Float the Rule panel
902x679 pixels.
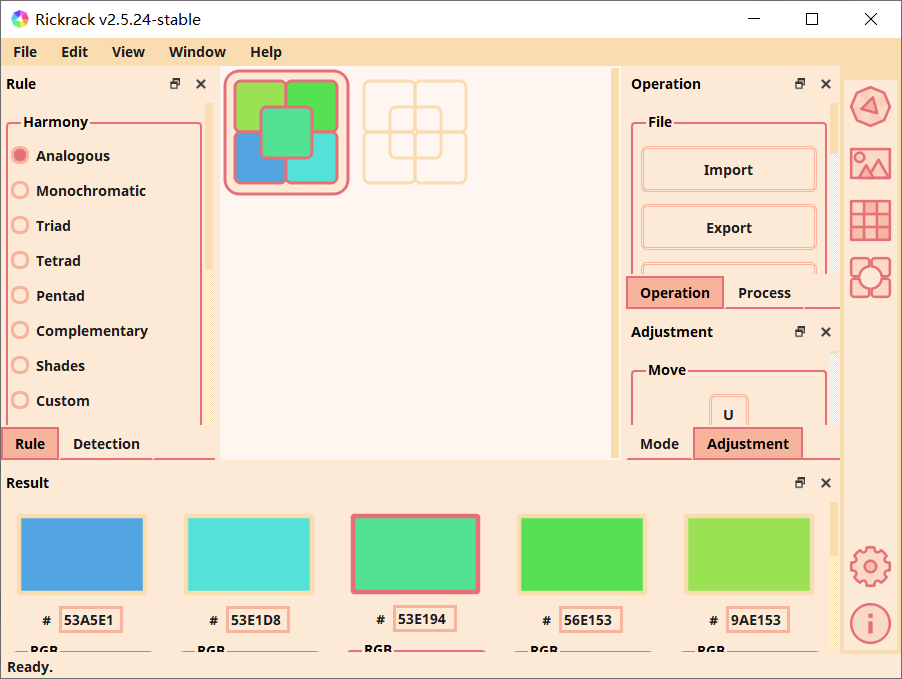(175, 84)
